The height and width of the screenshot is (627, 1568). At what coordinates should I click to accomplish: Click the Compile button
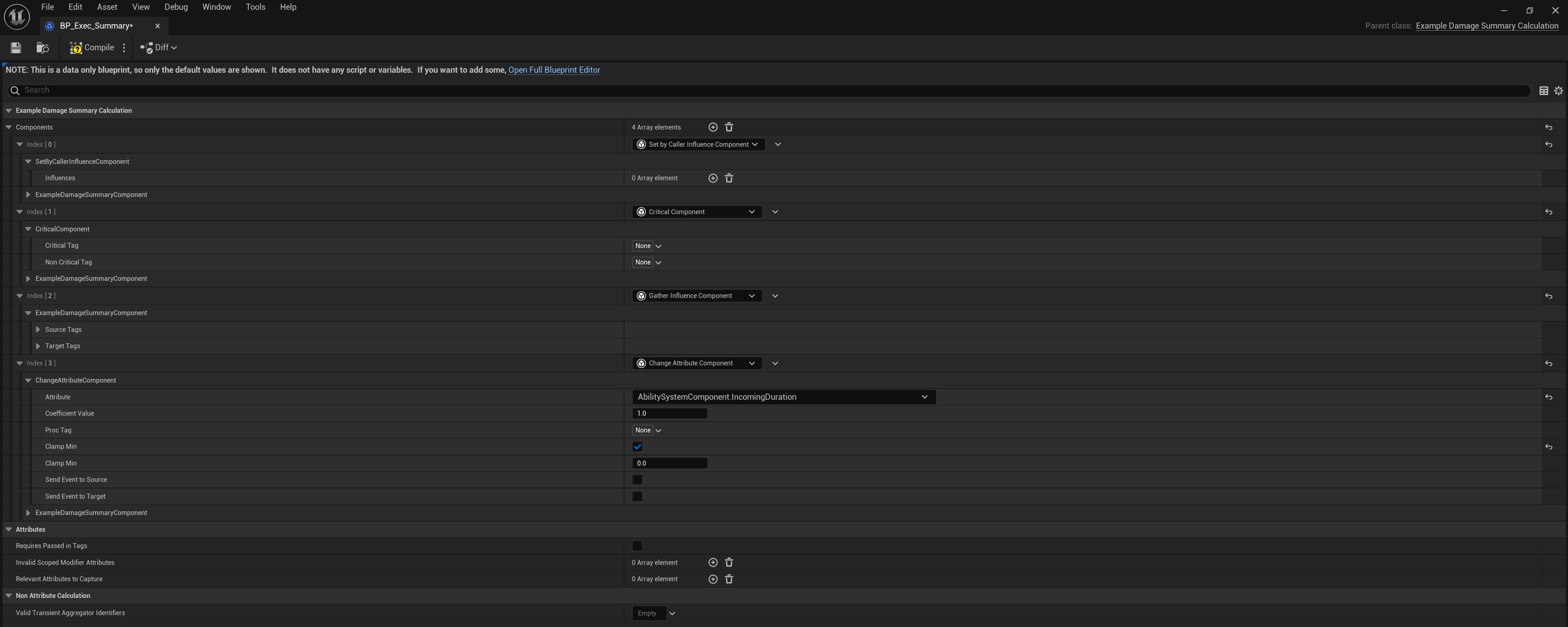92,47
